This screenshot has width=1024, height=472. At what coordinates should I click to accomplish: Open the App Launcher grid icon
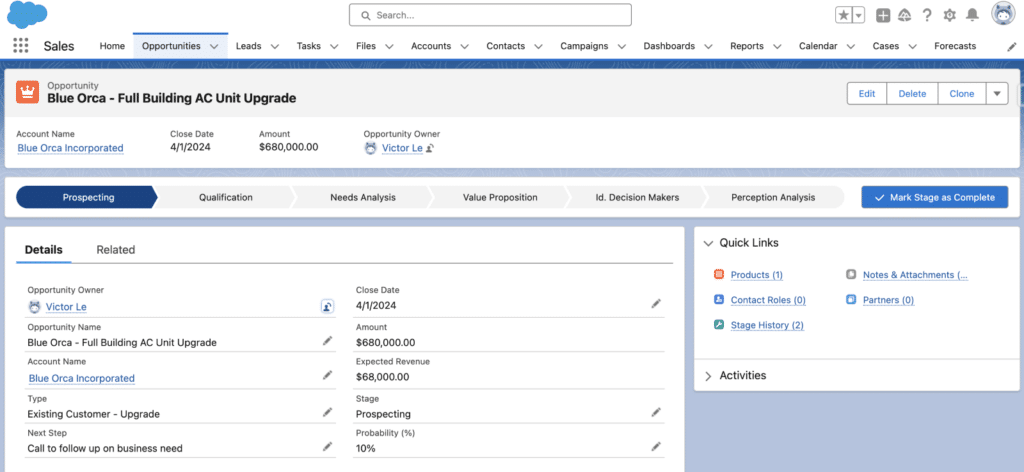(21, 46)
